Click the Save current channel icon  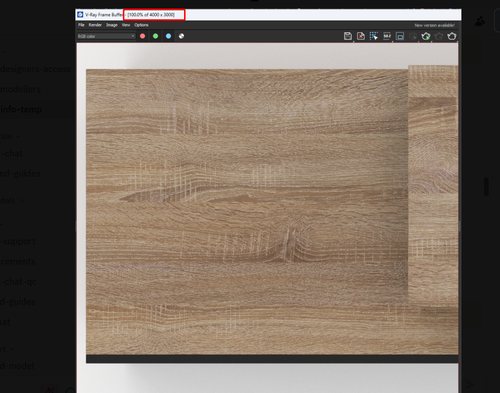348,36
